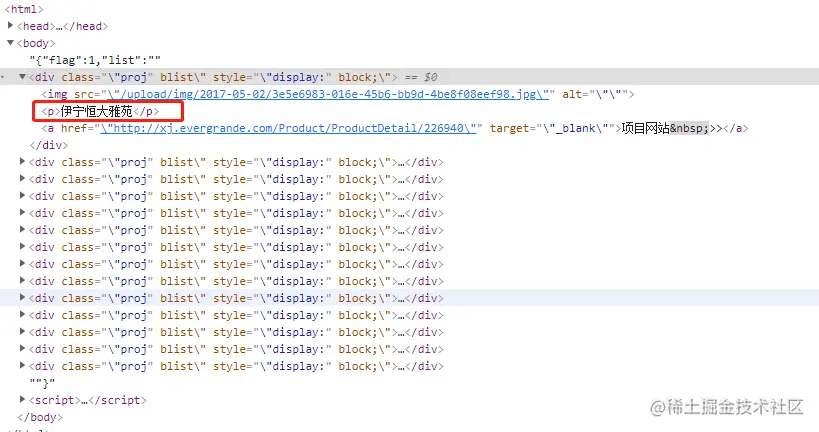Select the ""}" text node row
Screen dimensions: 819x432
(42, 383)
